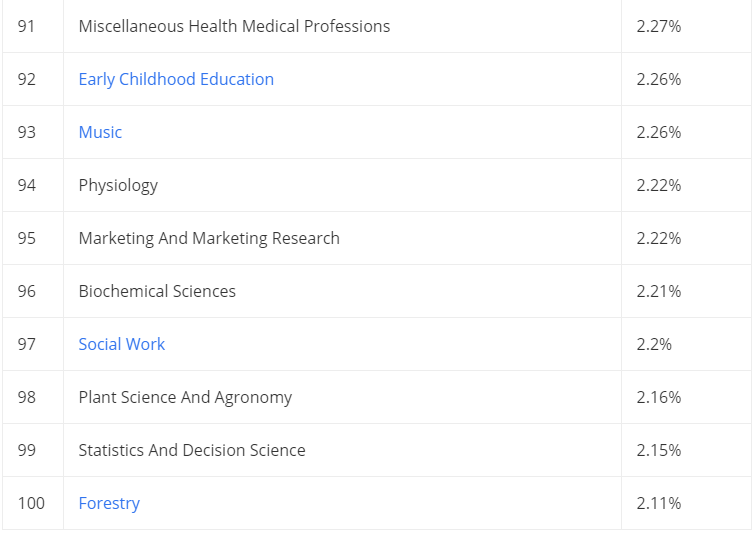Click the 2.16% percentage value
The width and height of the screenshot is (754, 533).
pos(659,397)
